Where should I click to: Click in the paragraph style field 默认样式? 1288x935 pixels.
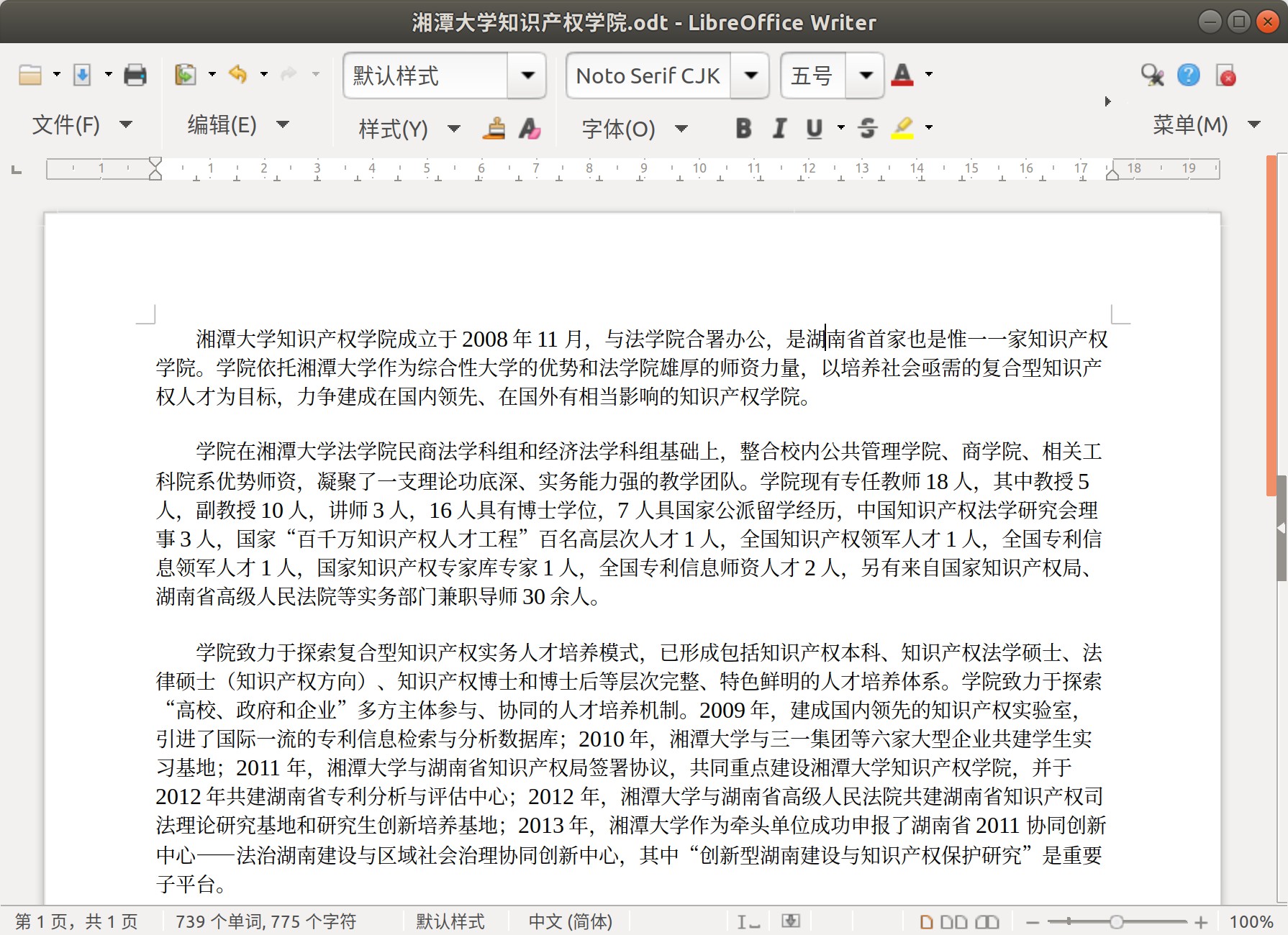tap(426, 76)
